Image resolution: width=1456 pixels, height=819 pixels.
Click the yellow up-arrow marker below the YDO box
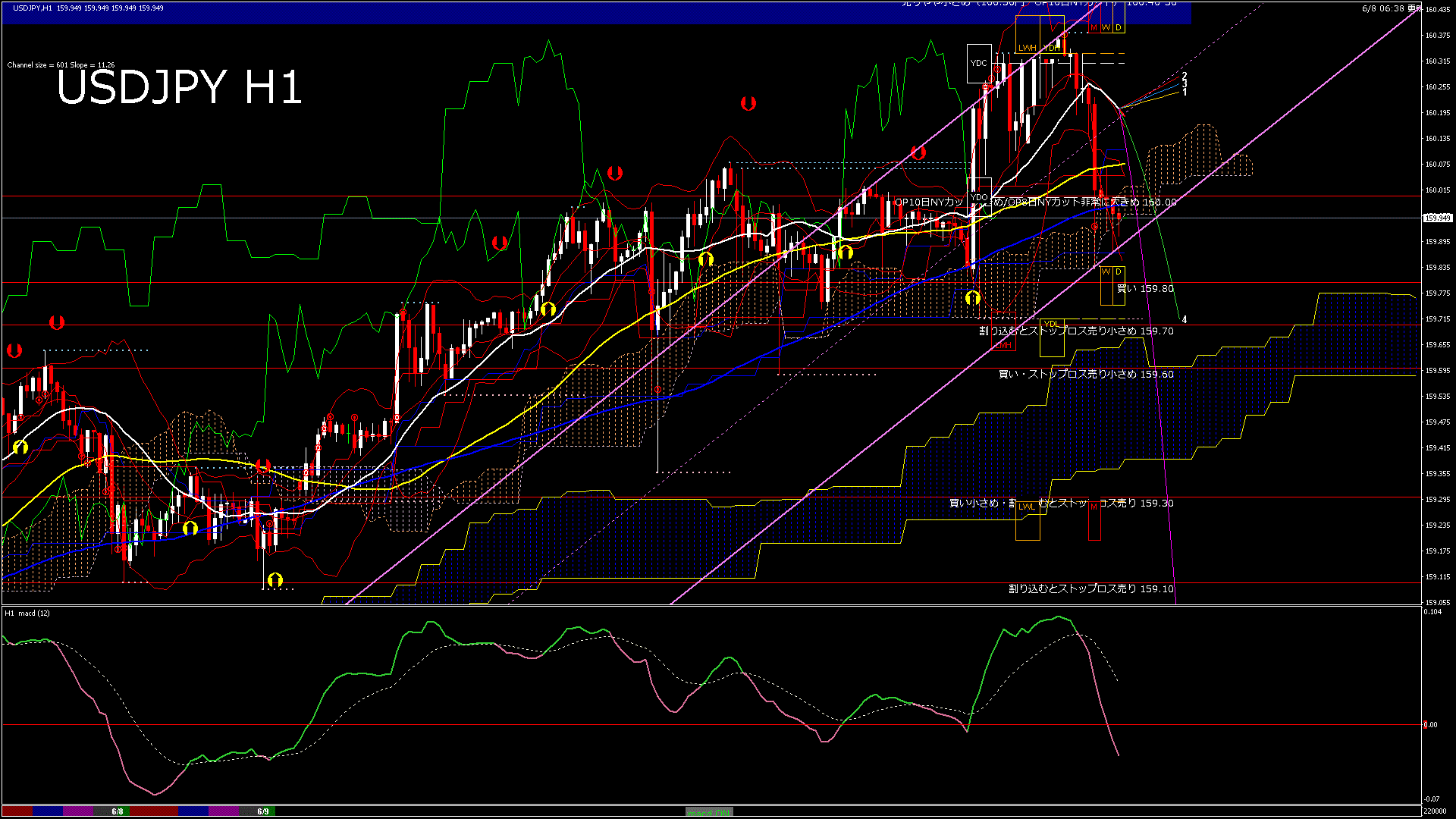click(973, 298)
